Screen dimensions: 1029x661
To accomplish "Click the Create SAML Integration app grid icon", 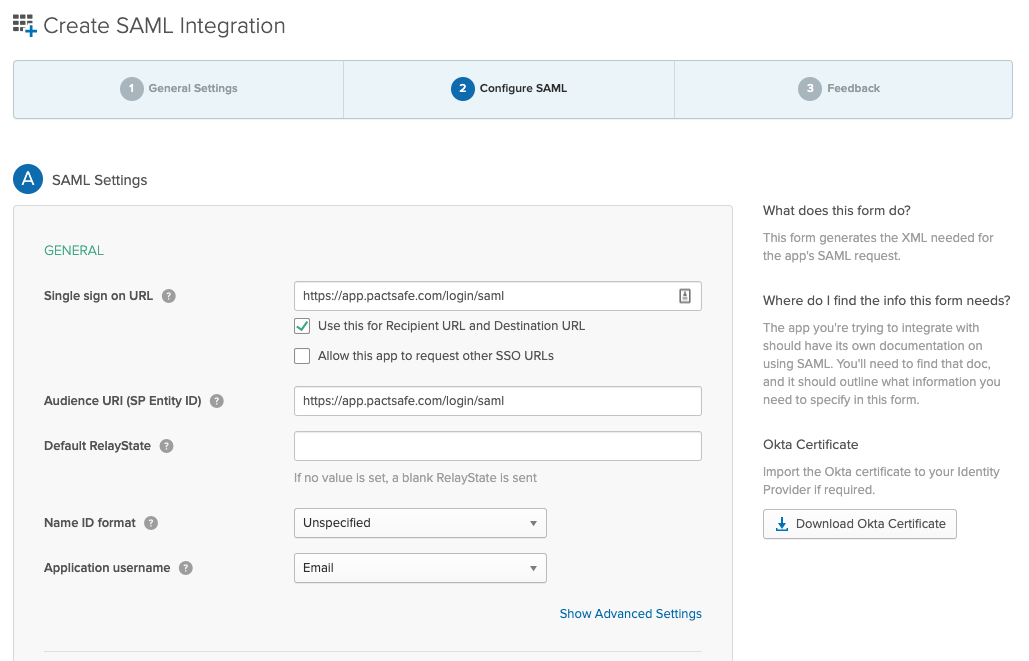I will coord(24,26).
